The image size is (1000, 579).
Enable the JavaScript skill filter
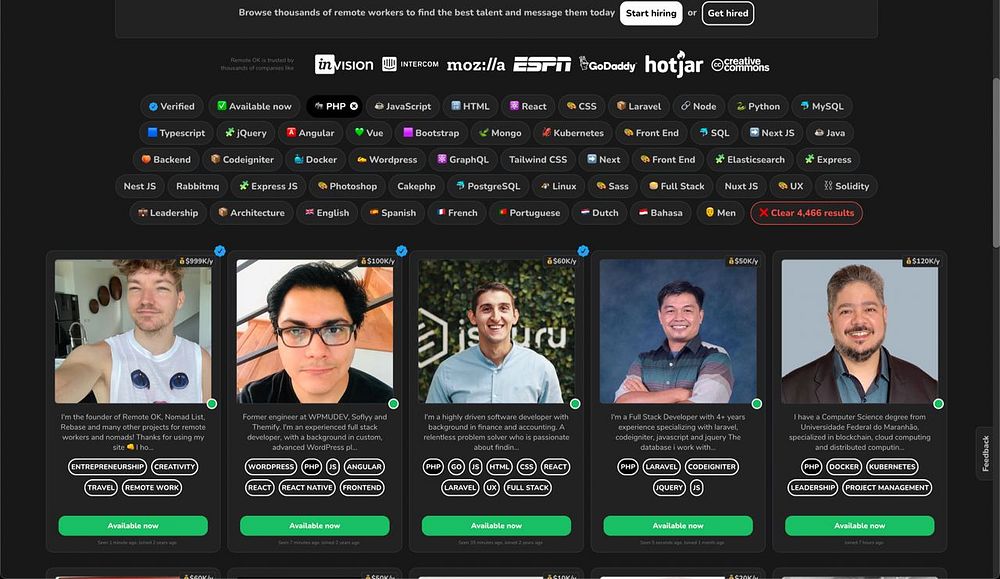(x=402, y=106)
